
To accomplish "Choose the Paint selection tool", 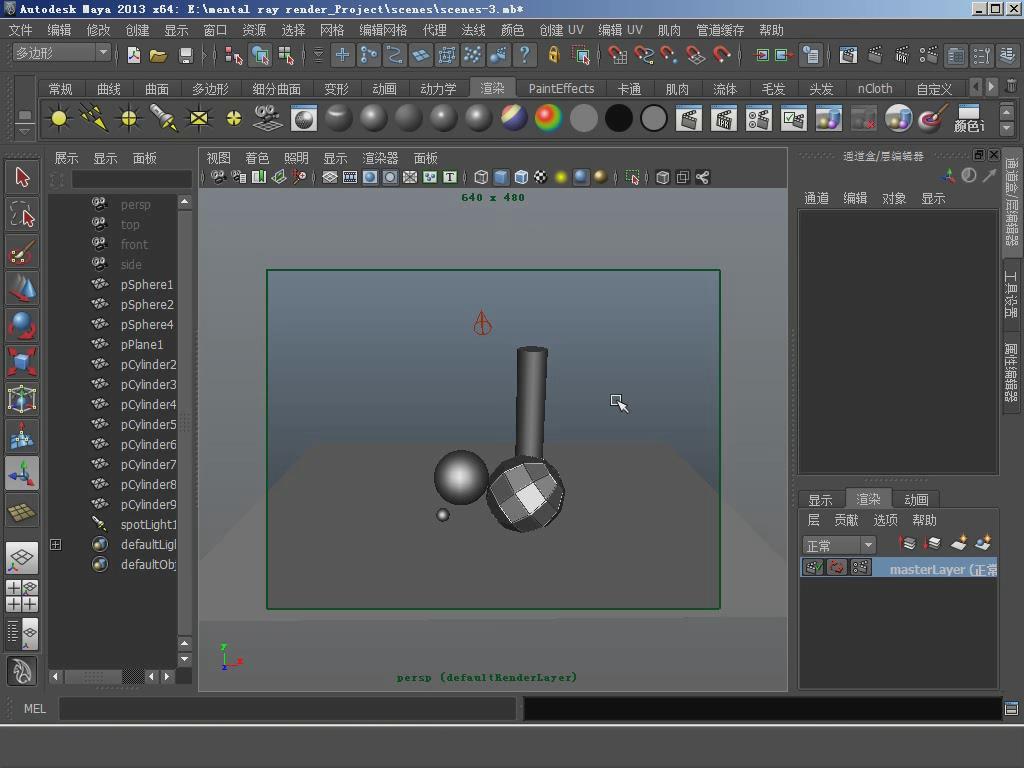I will tap(22, 252).
